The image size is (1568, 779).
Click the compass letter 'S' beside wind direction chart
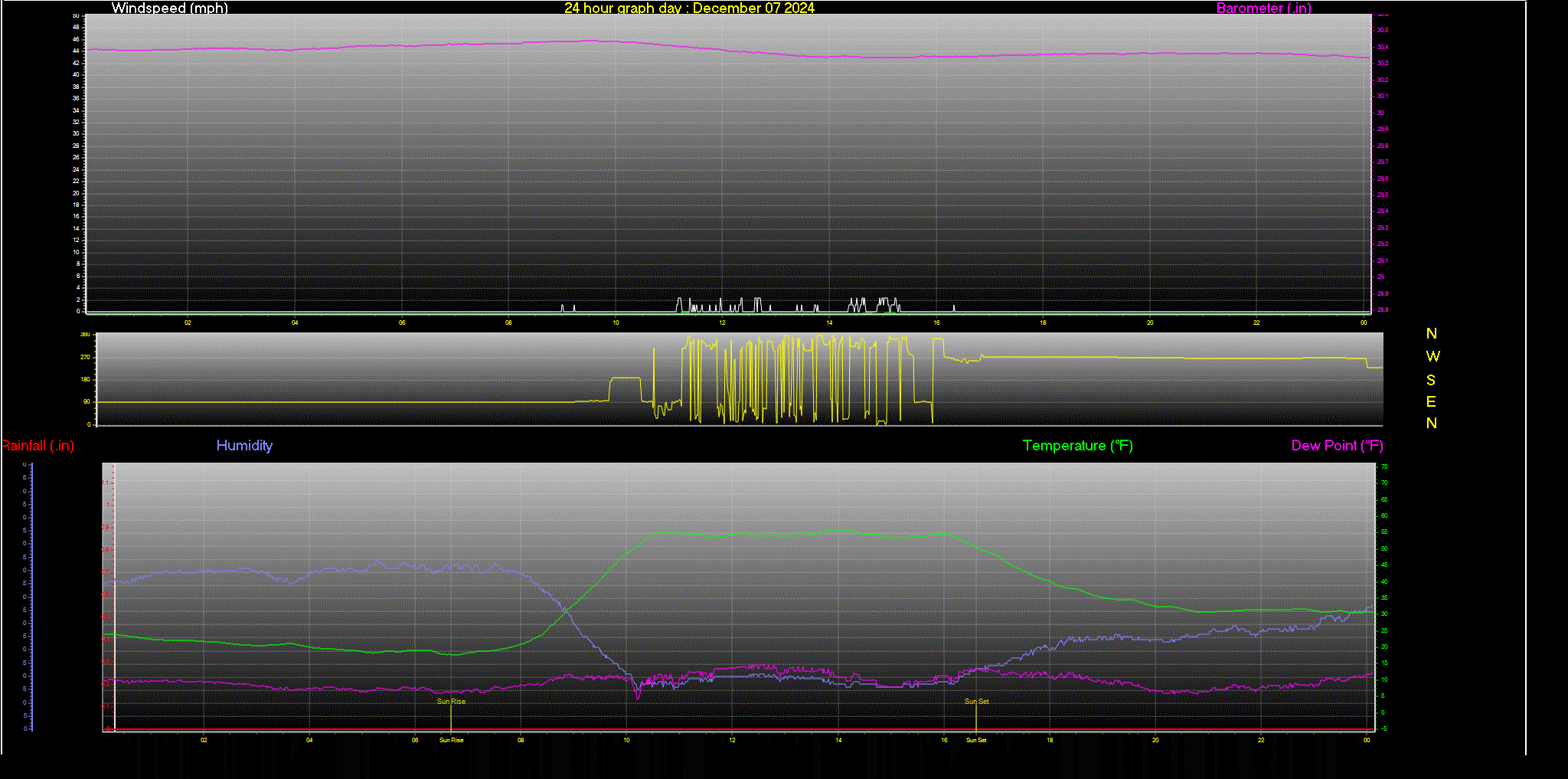(x=1431, y=380)
